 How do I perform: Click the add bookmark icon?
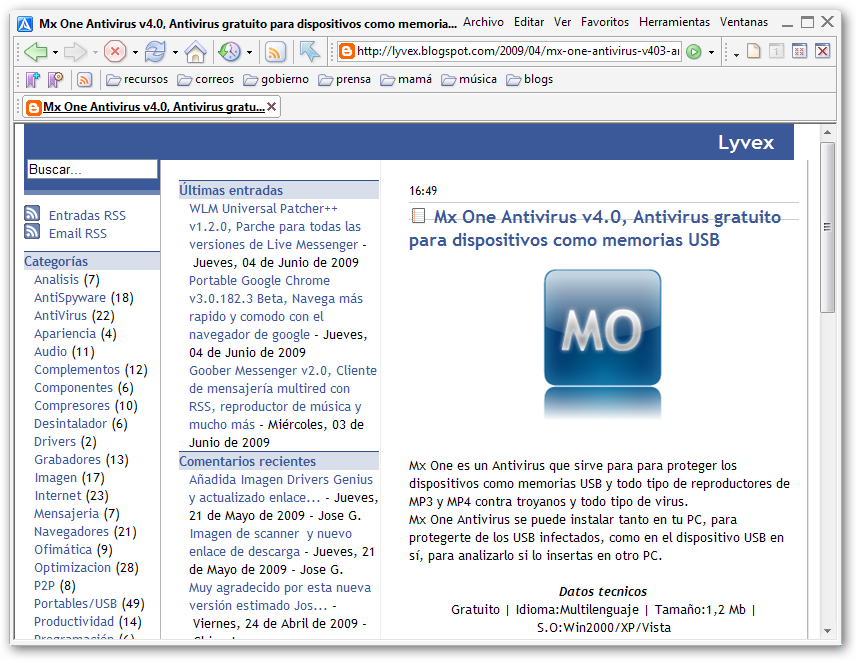[x=33, y=80]
